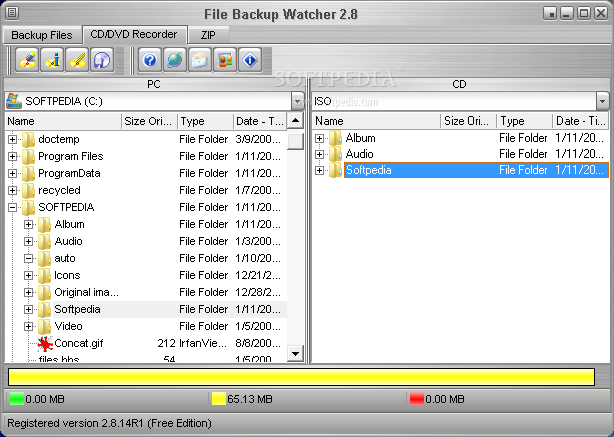
Task: Select the CD/DVD Recorder tab
Action: [134, 34]
